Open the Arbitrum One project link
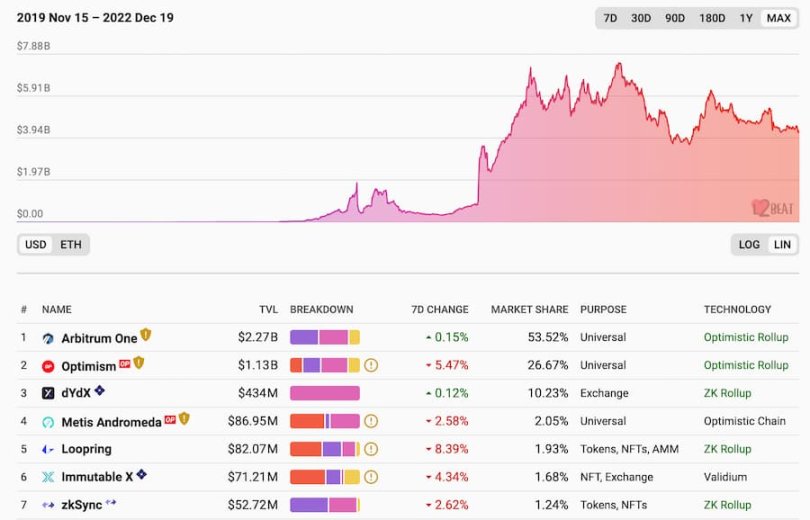 99,339
